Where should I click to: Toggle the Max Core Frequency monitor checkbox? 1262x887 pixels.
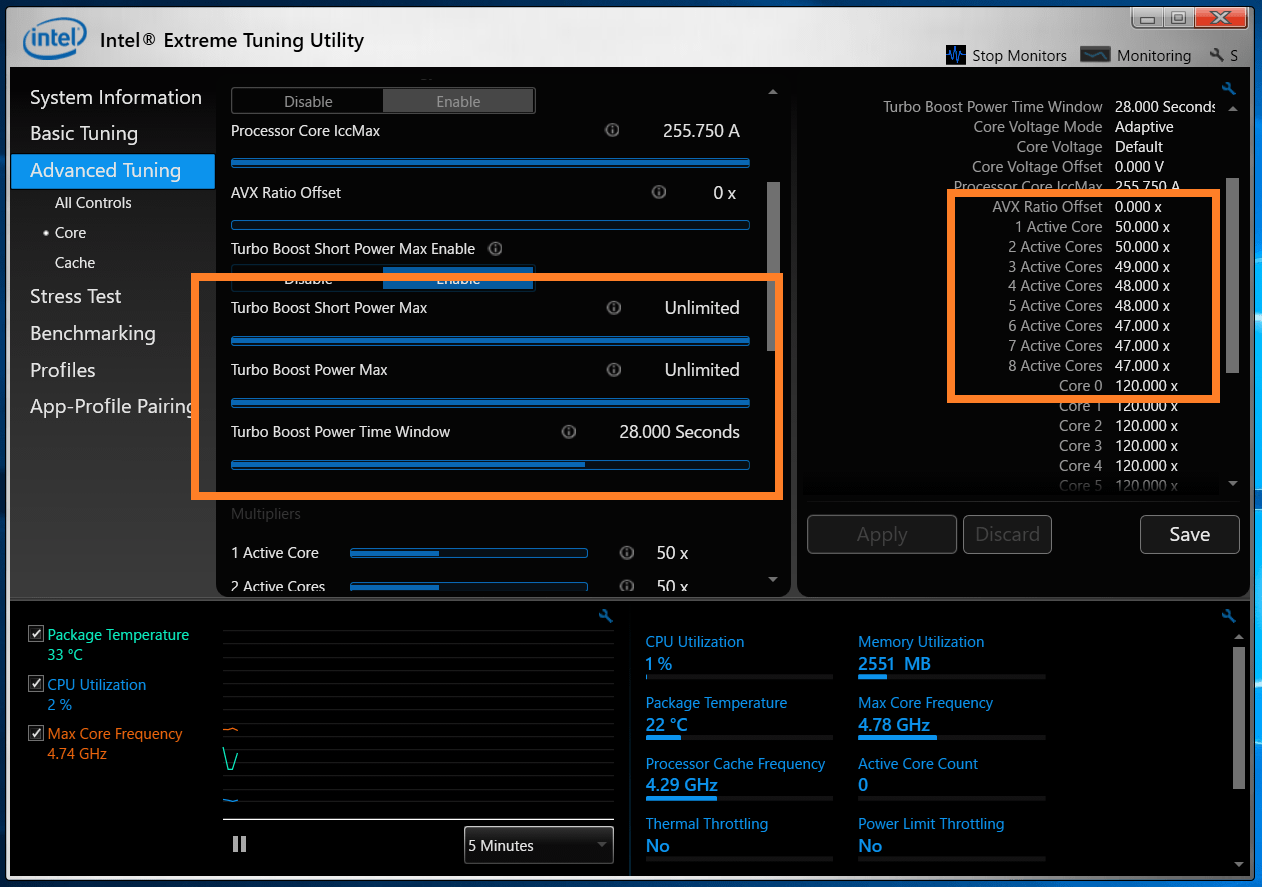tap(36, 733)
